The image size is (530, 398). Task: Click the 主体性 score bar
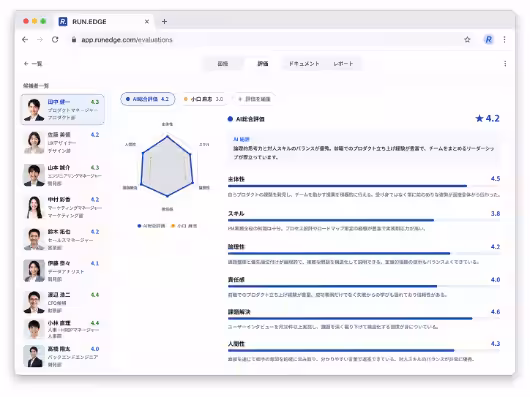point(364,186)
